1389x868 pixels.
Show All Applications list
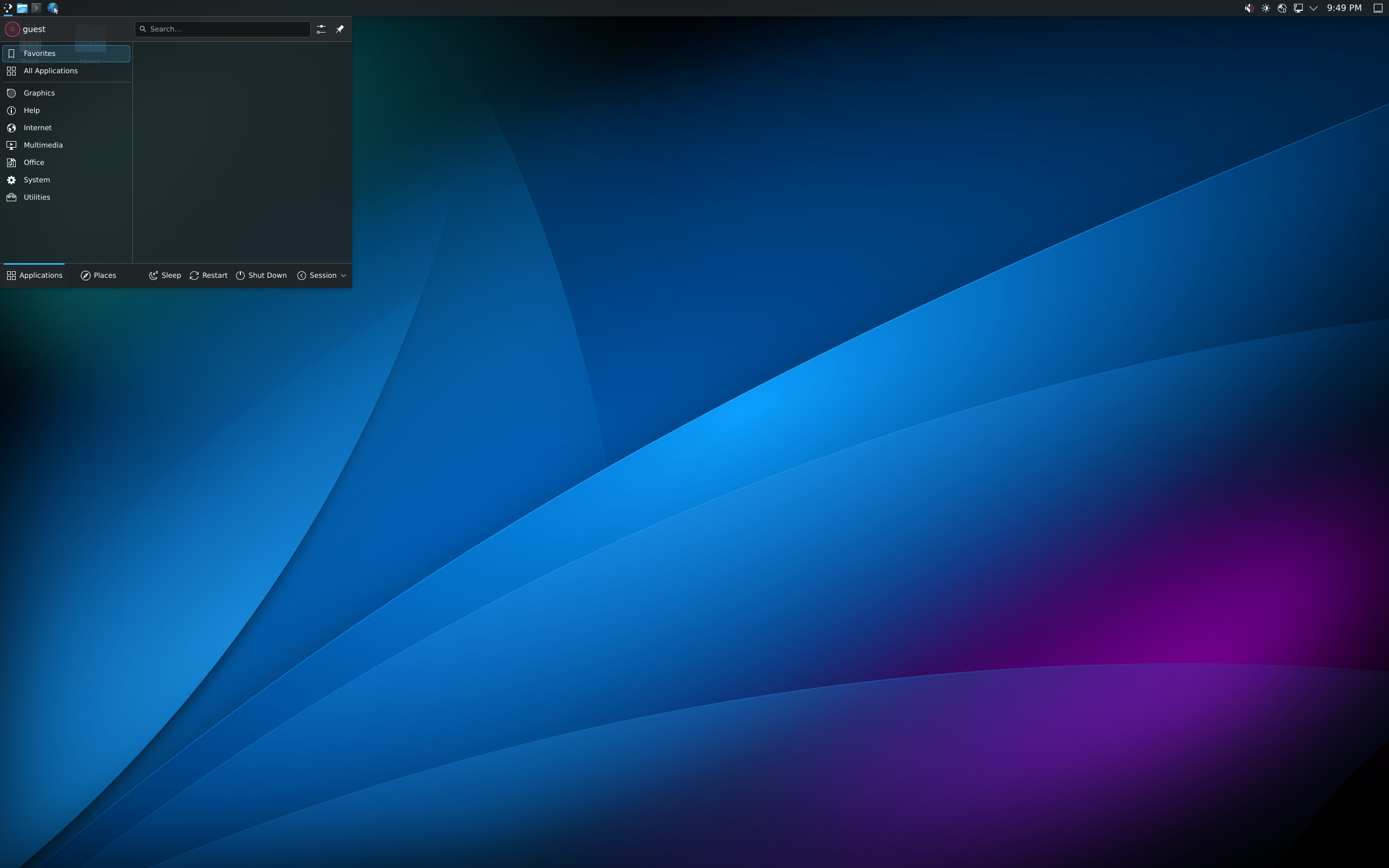(66, 71)
